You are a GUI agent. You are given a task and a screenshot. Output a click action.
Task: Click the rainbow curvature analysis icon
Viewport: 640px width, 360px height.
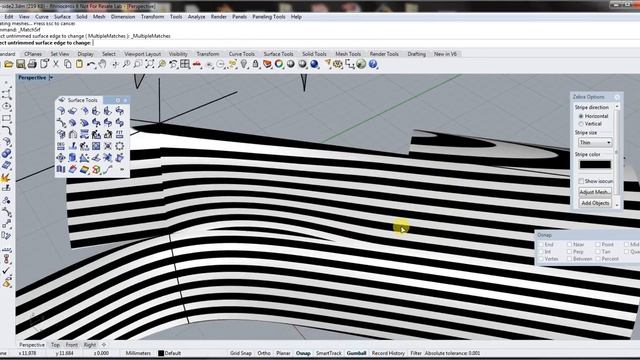84,169
